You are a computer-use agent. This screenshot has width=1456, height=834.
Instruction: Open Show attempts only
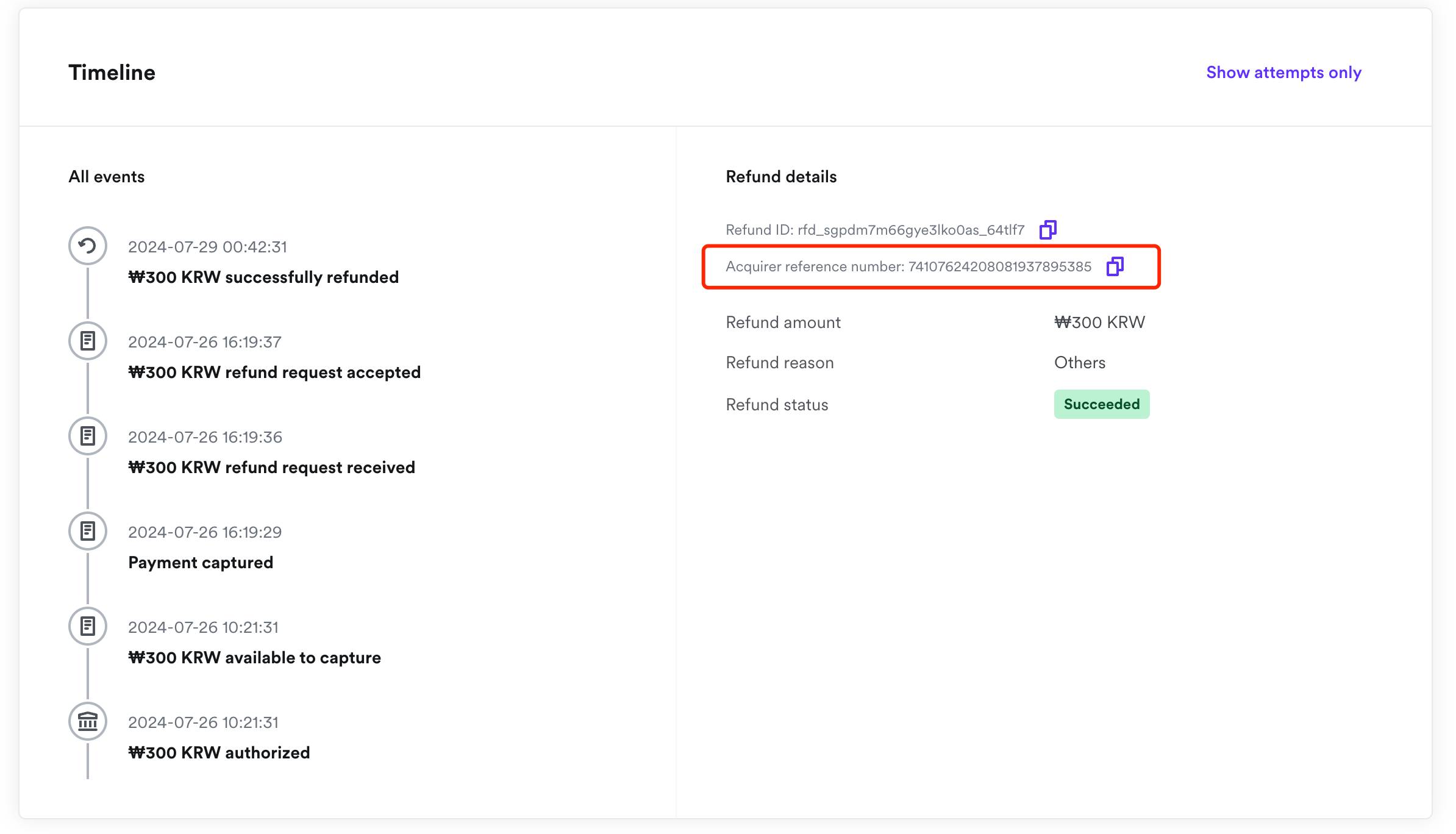tap(1283, 72)
